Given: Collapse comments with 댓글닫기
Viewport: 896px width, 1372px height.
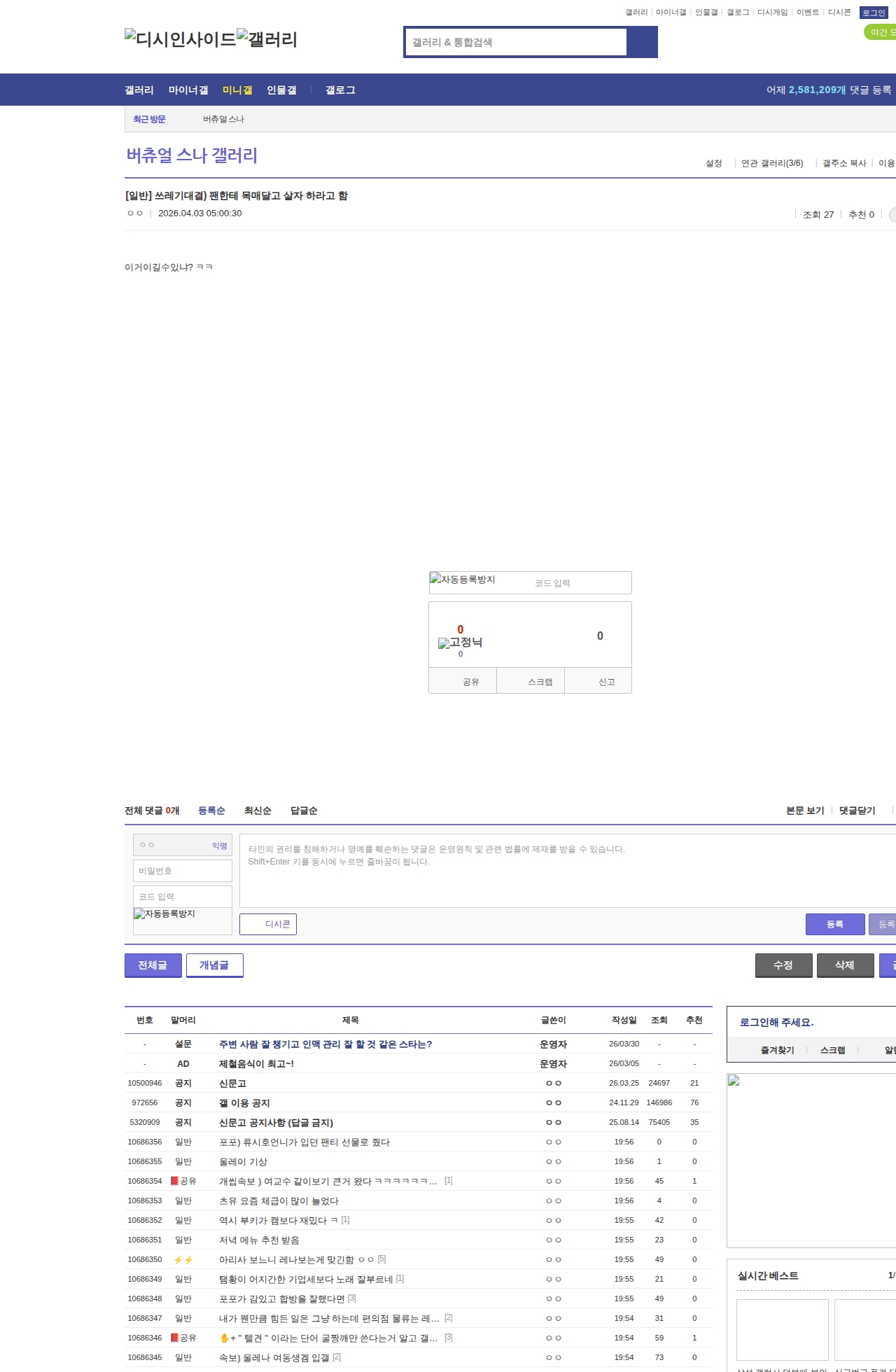Looking at the screenshot, I should (857, 811).
